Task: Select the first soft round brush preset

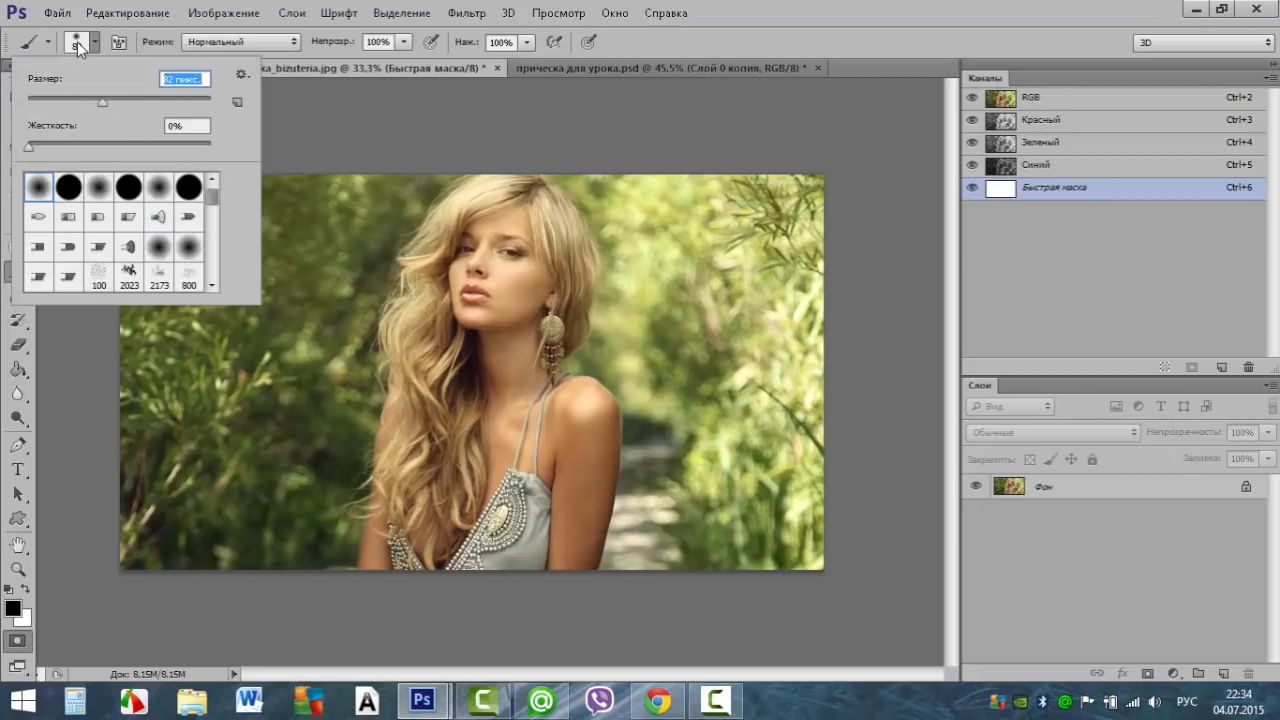Action: point(39,187)
